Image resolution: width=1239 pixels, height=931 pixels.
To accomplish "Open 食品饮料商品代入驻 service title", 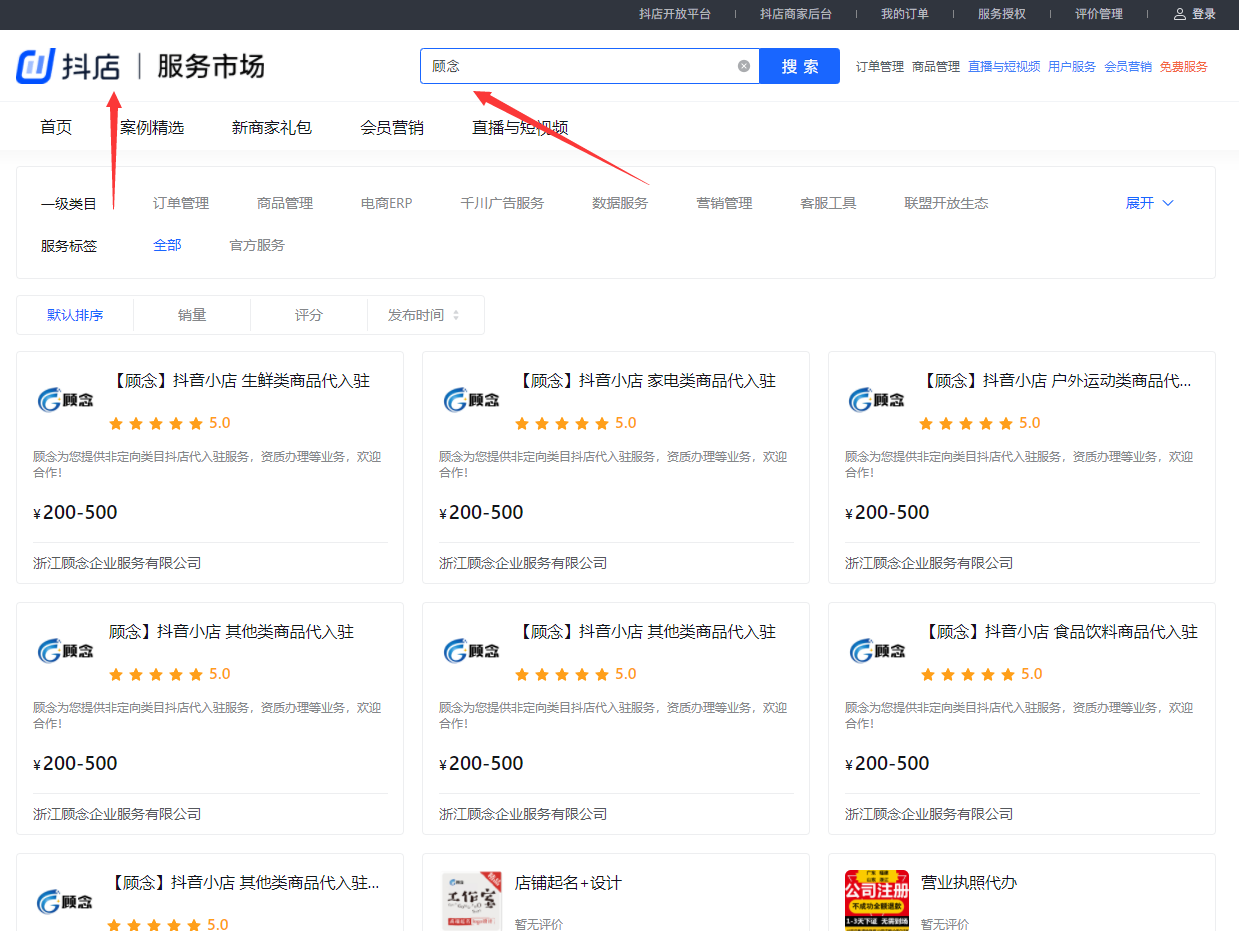I will pyautogui.click(x=1059, y=632).
